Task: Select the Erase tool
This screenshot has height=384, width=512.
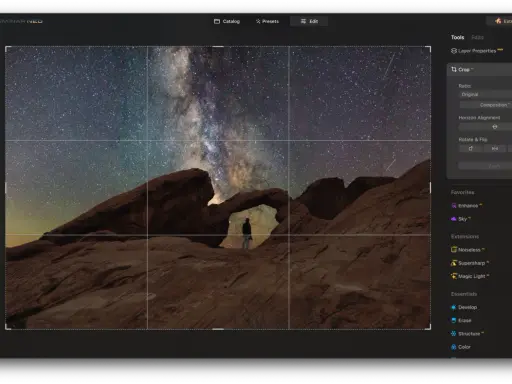Action: (461, 320)
